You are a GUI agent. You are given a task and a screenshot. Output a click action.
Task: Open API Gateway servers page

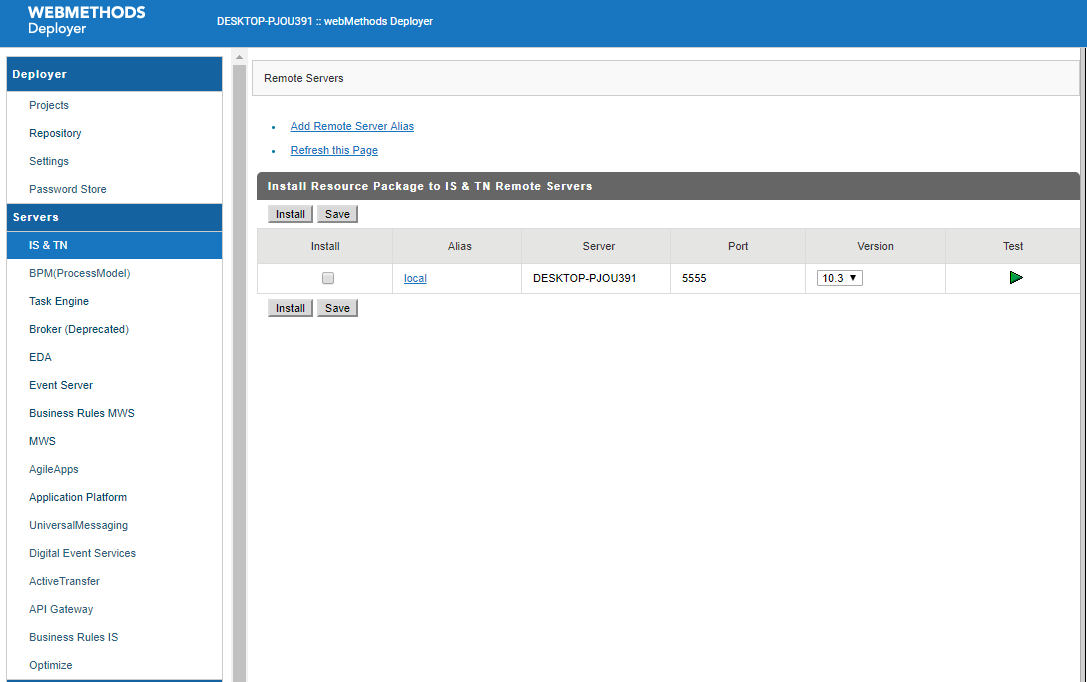point(61,609)
